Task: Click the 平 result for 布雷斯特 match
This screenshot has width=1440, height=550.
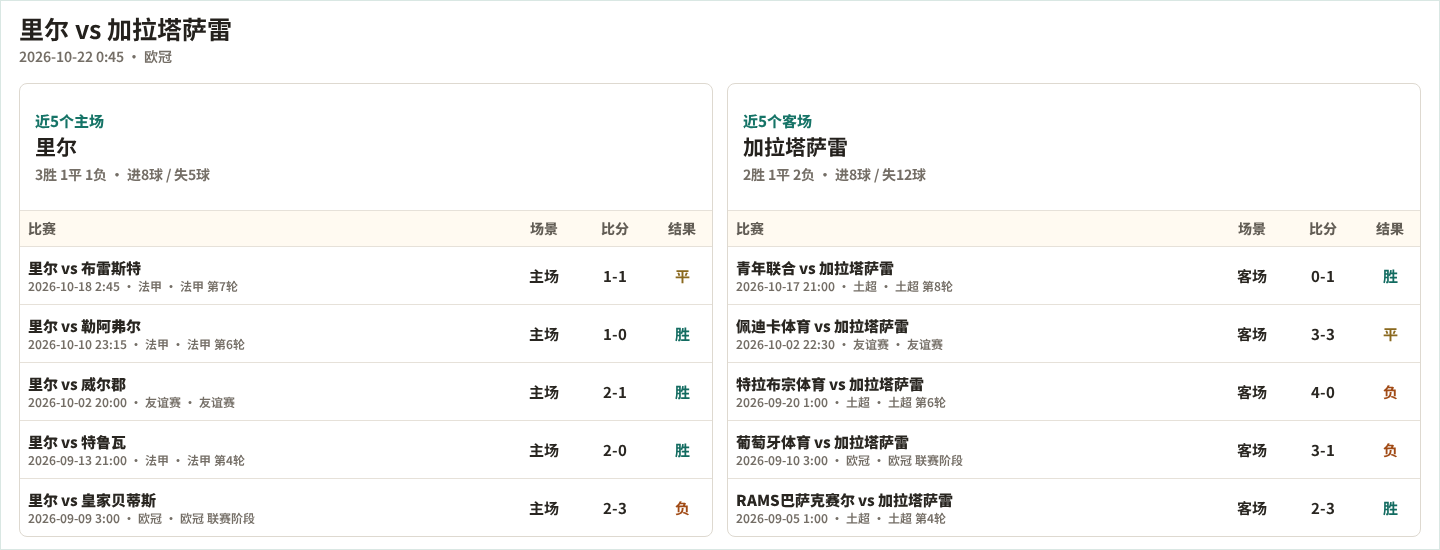Action: 682,276
